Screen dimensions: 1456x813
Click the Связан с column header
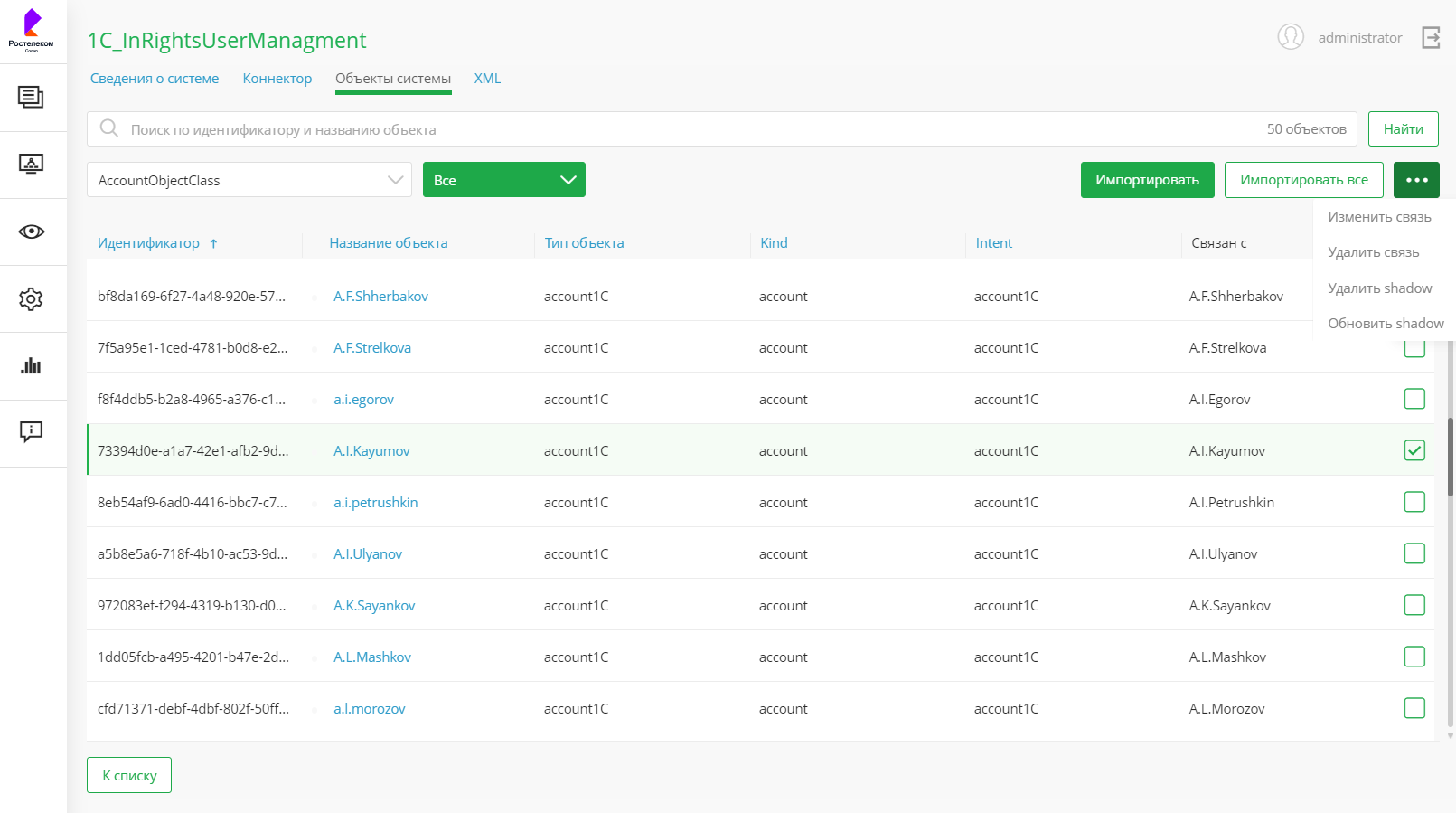click(1218, 243)
